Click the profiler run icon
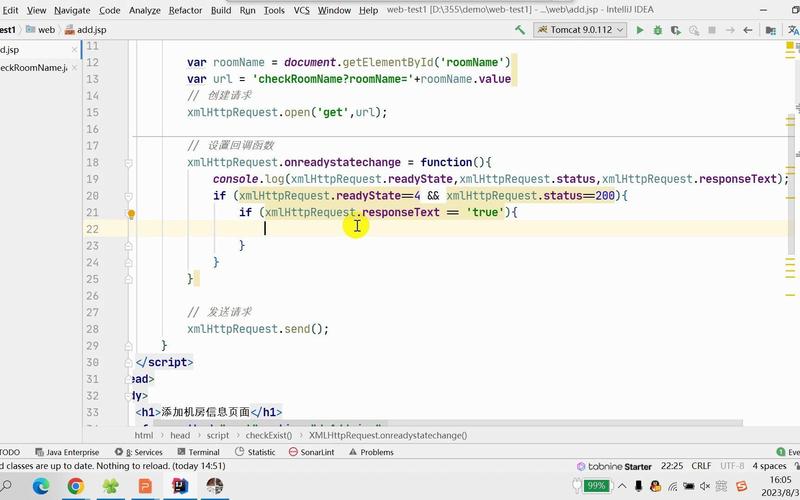Image resolution: width=800 pixels, height=500 pixels. (x=694, y=30)
